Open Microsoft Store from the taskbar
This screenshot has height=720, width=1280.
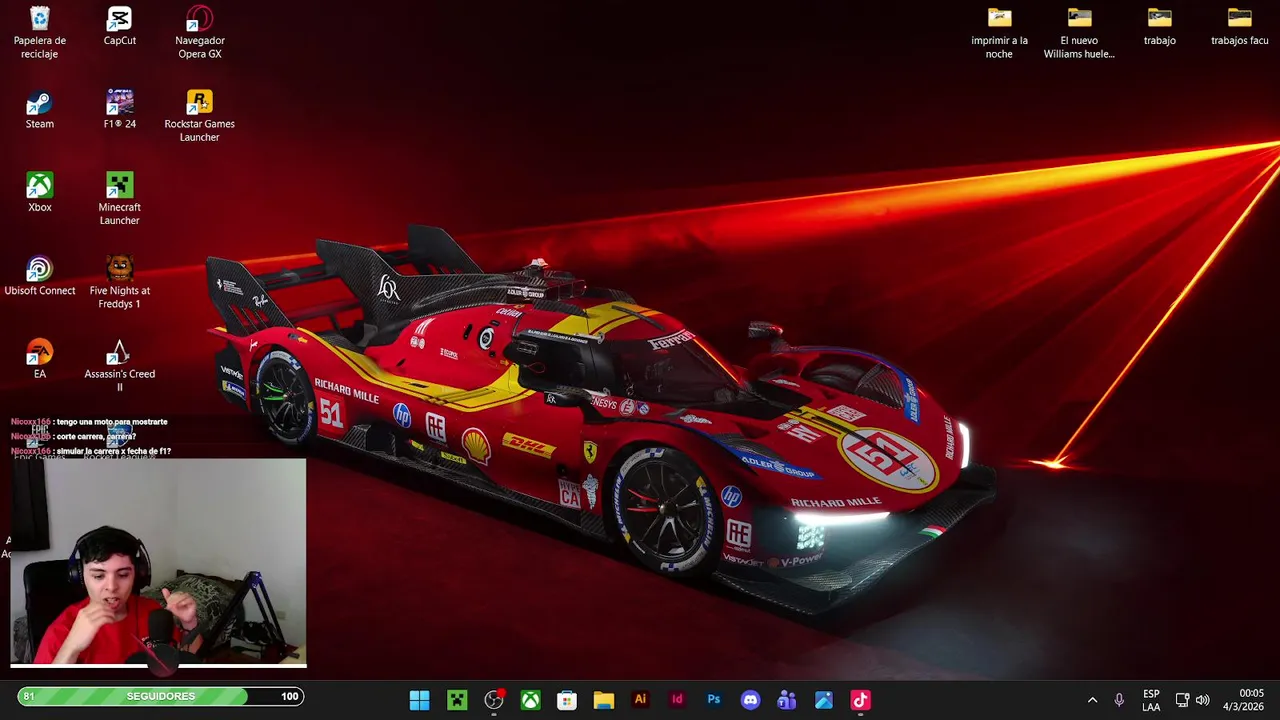coord(567,700)
